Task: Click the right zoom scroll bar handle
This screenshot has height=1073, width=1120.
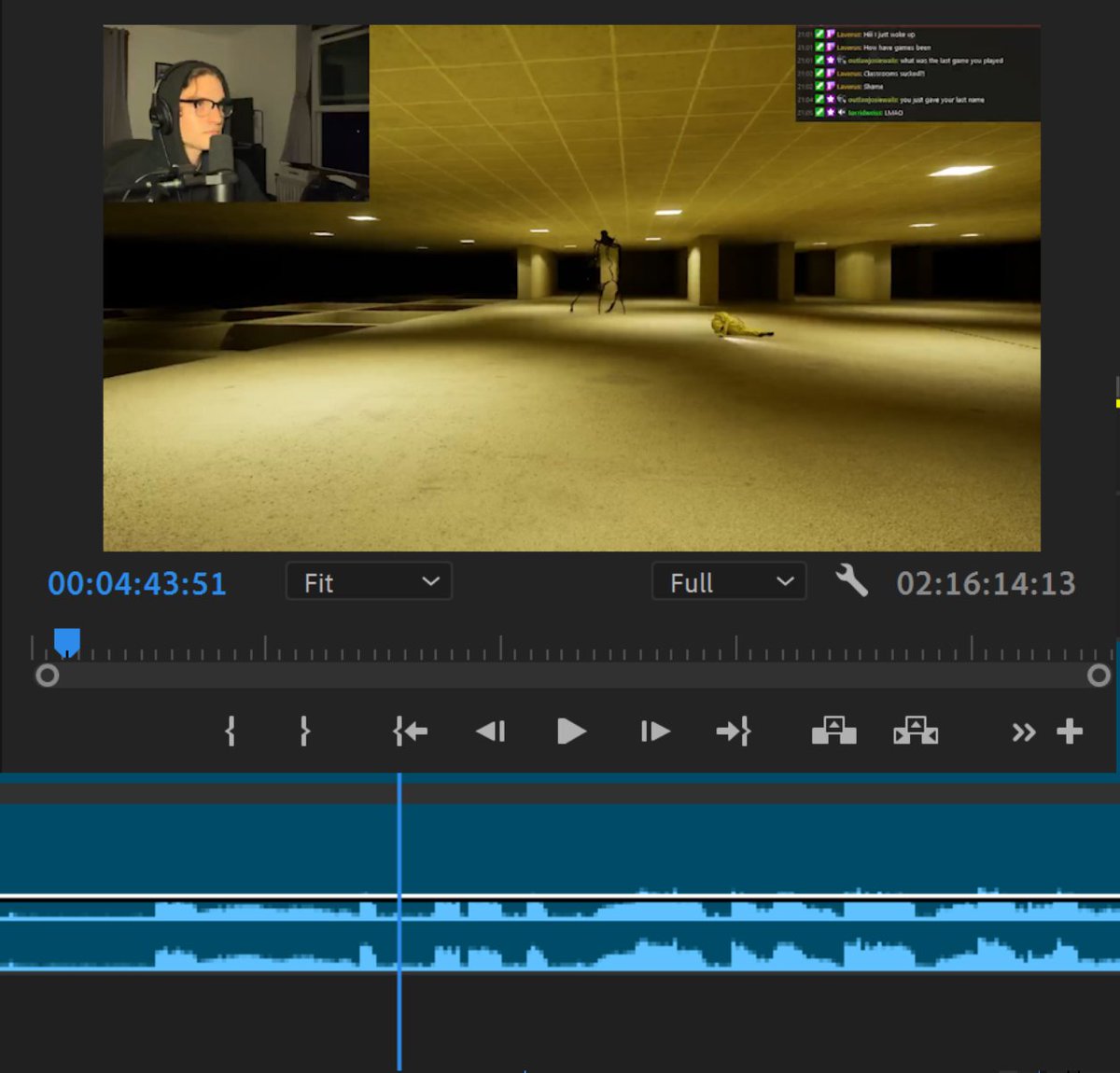Action: 1099,676
